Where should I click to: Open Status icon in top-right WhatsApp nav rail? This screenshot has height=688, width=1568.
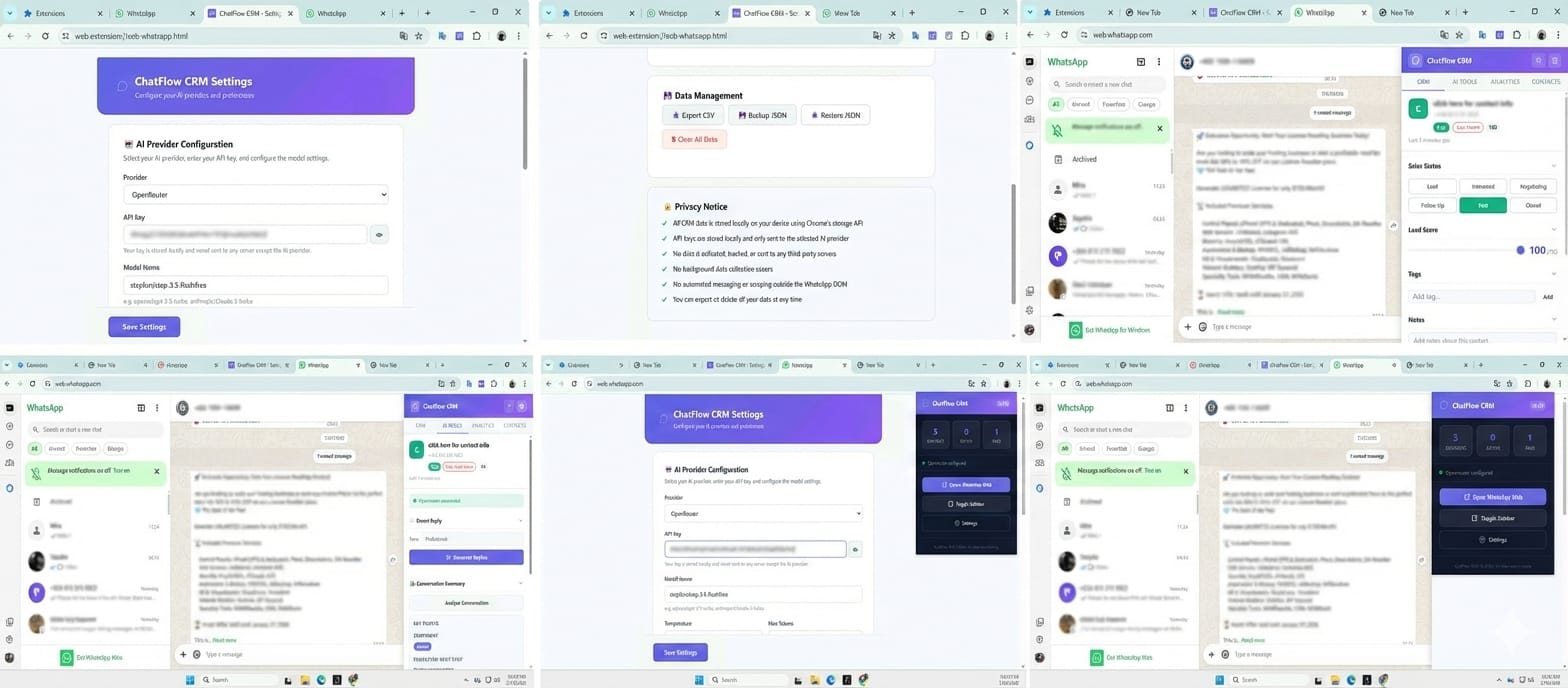(1030, 82)
